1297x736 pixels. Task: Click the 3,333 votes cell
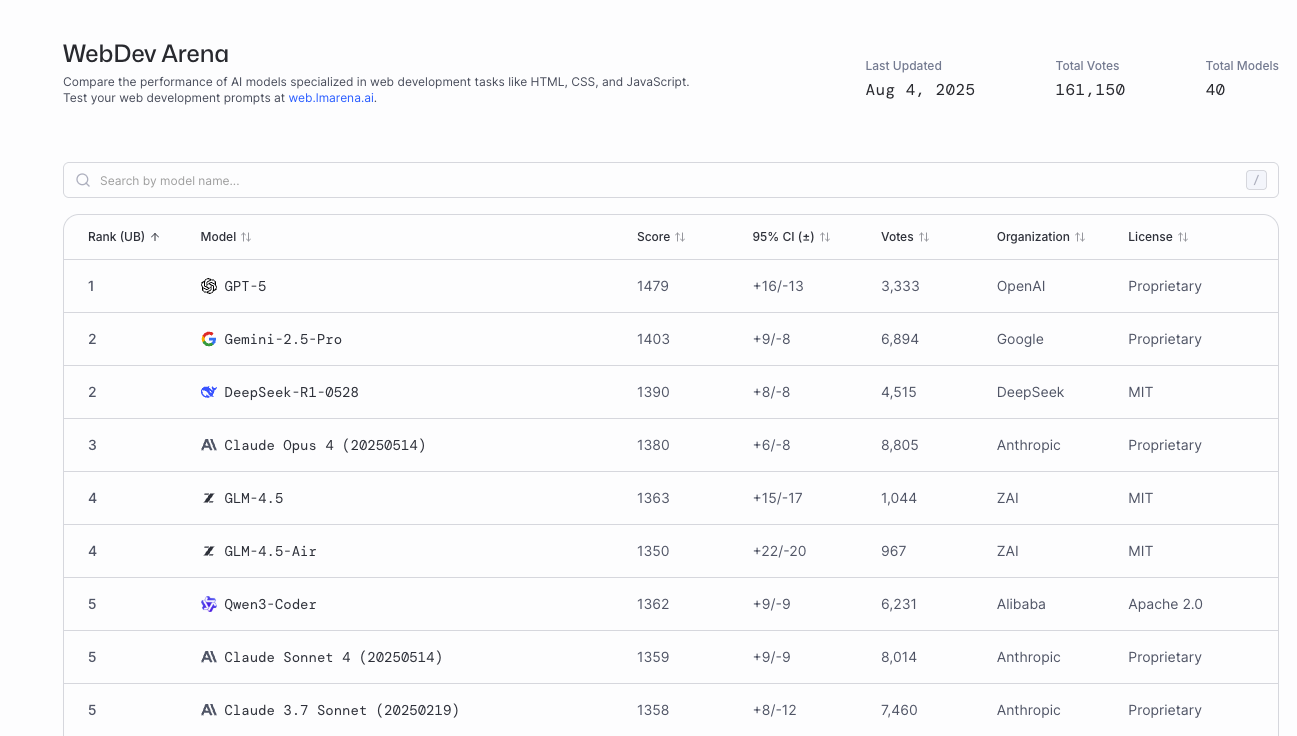pos(900,286)
